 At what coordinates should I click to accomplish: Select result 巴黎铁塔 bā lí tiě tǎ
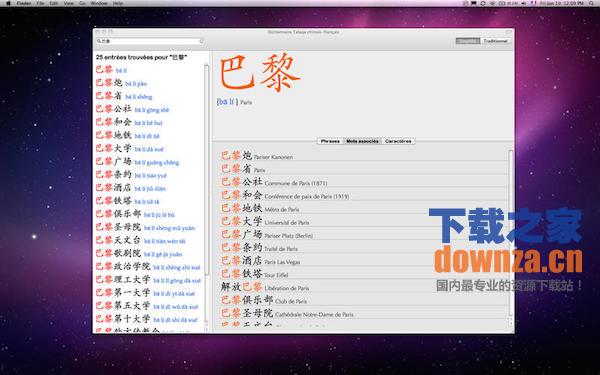pyautogui.click(x=127, y=201)
